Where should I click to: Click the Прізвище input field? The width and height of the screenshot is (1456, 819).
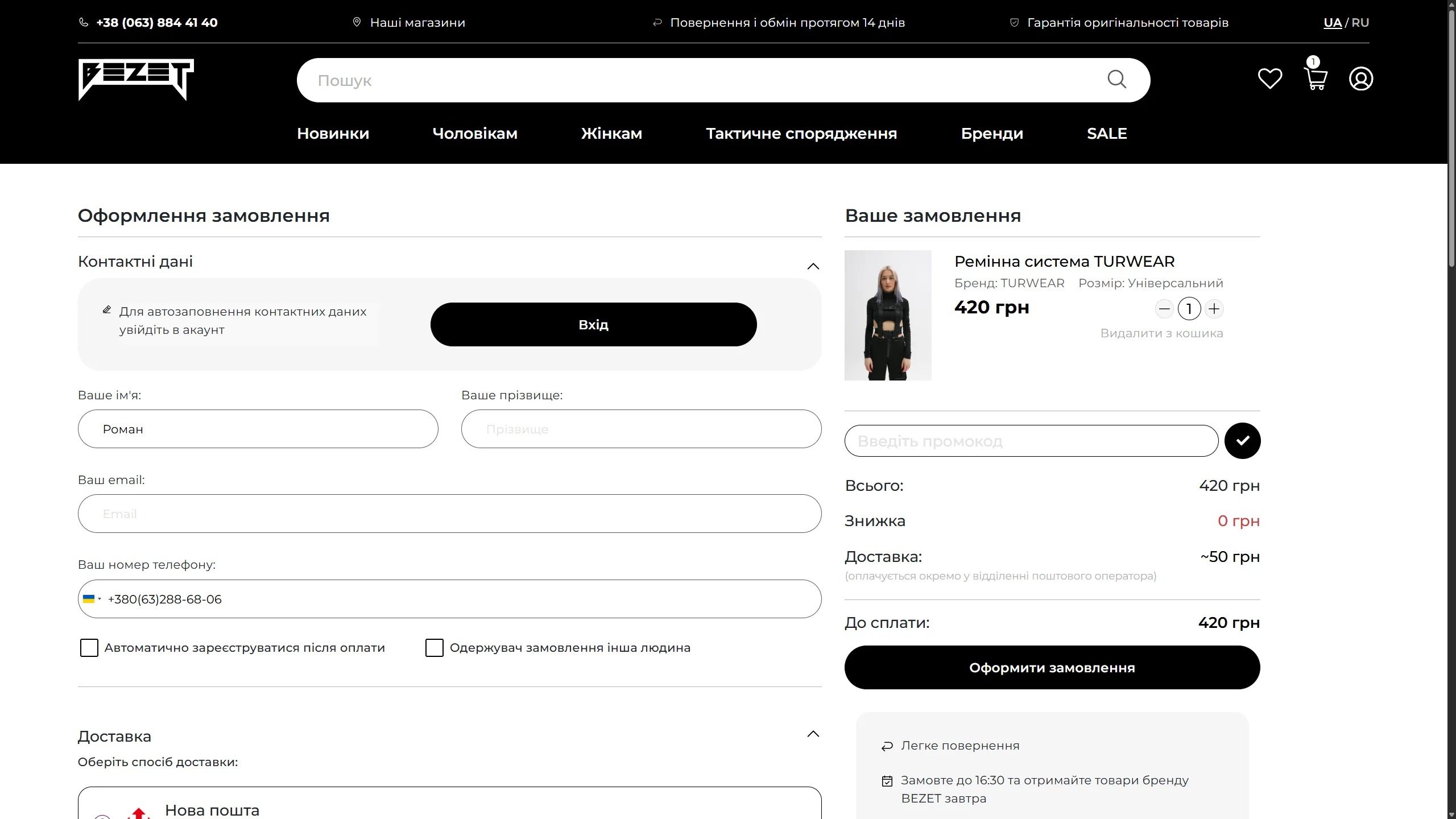(641, 429)
